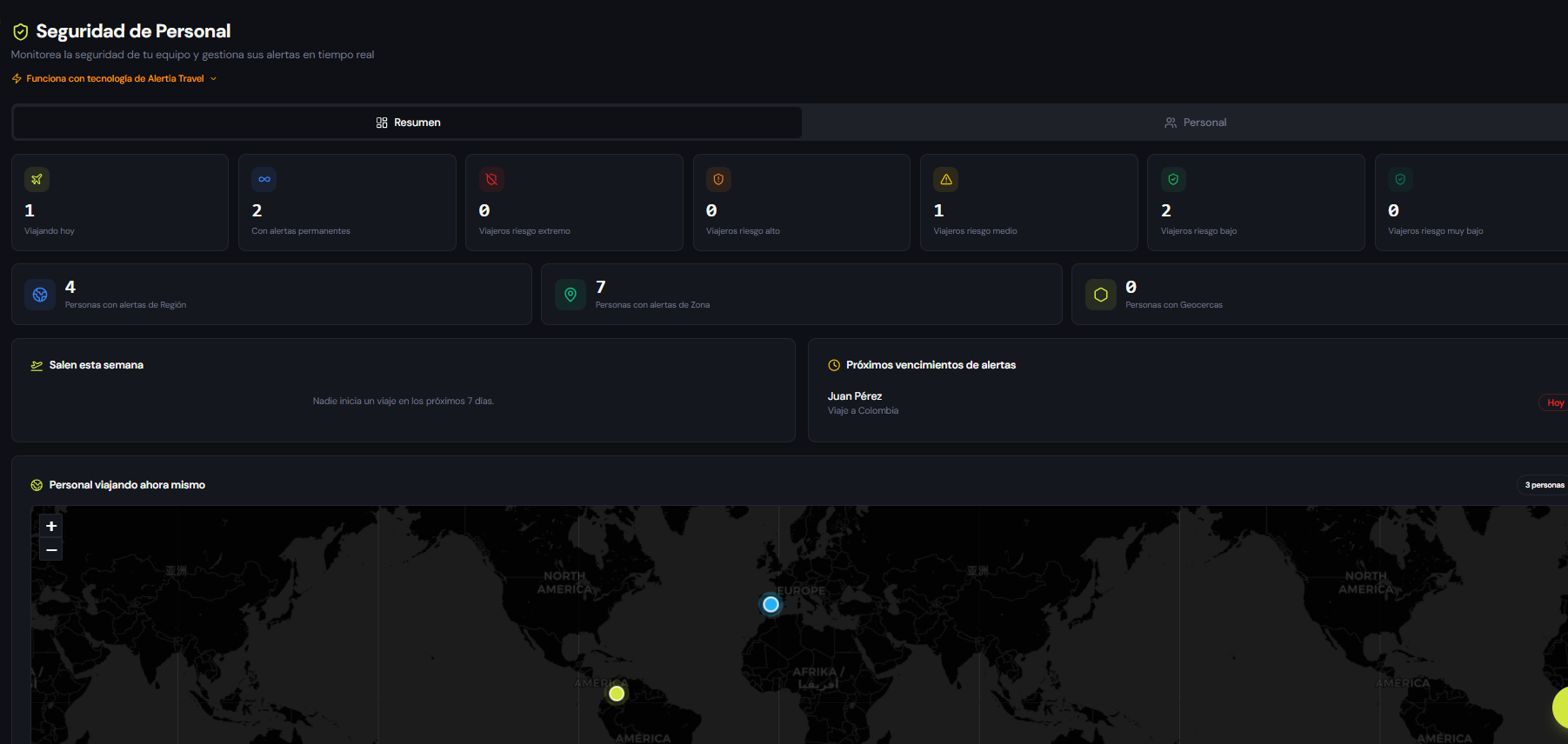This screenshot has height=744, width=1568.
Task: Zoom in the map with the plus button
Action: pos(51,526)
